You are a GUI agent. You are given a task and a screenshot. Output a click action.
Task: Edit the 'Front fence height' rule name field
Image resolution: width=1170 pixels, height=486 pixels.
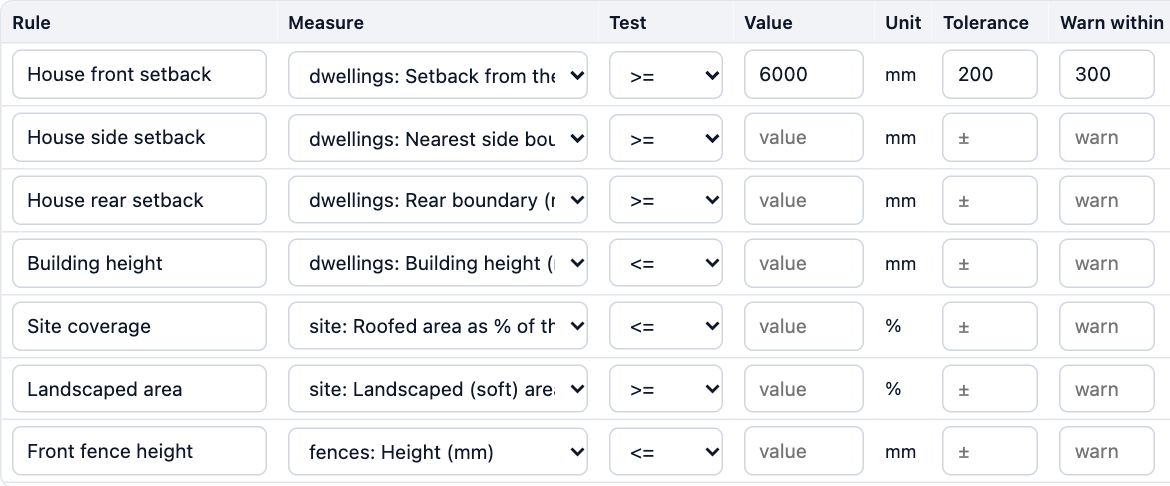click(140, 452)
